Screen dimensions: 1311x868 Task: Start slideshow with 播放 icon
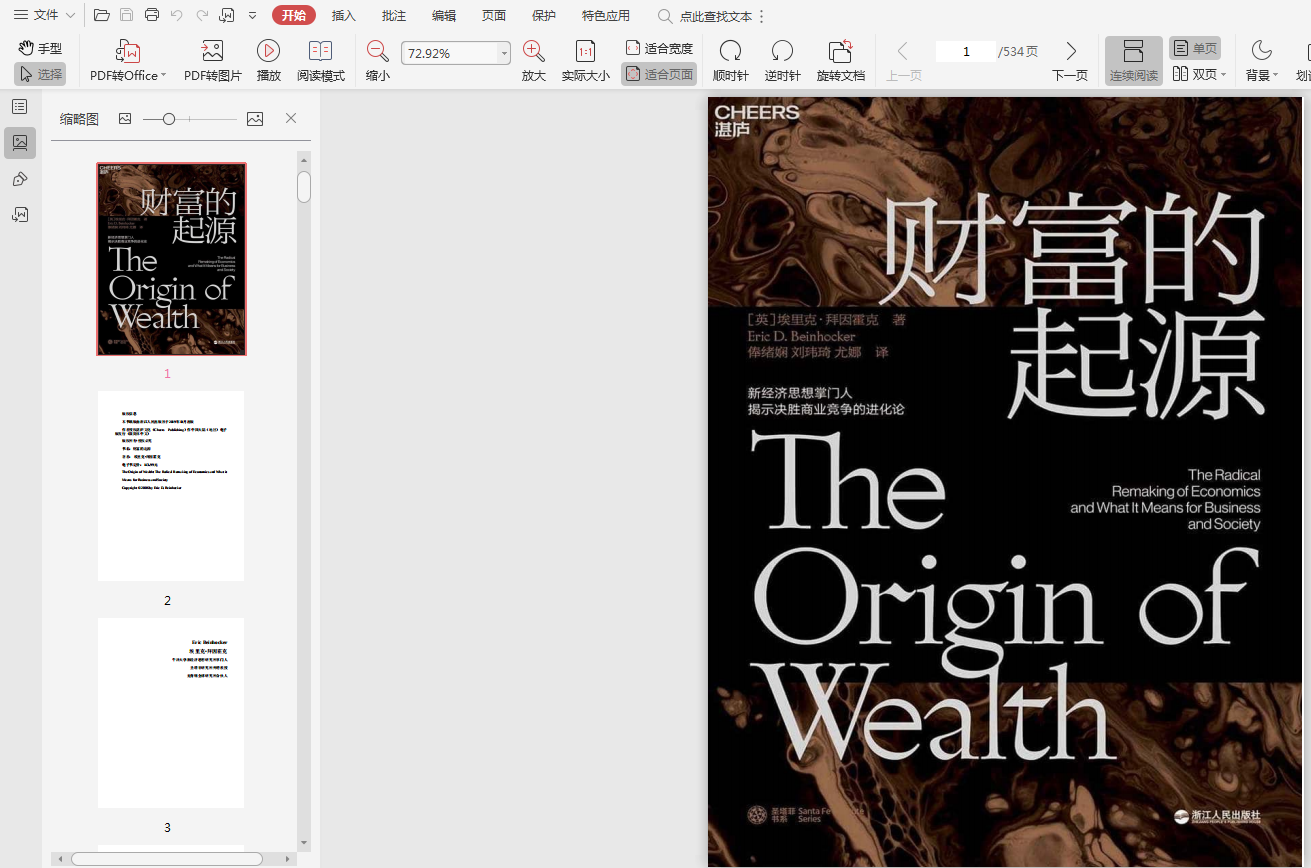pyautogui.click(x=268, y=52)
